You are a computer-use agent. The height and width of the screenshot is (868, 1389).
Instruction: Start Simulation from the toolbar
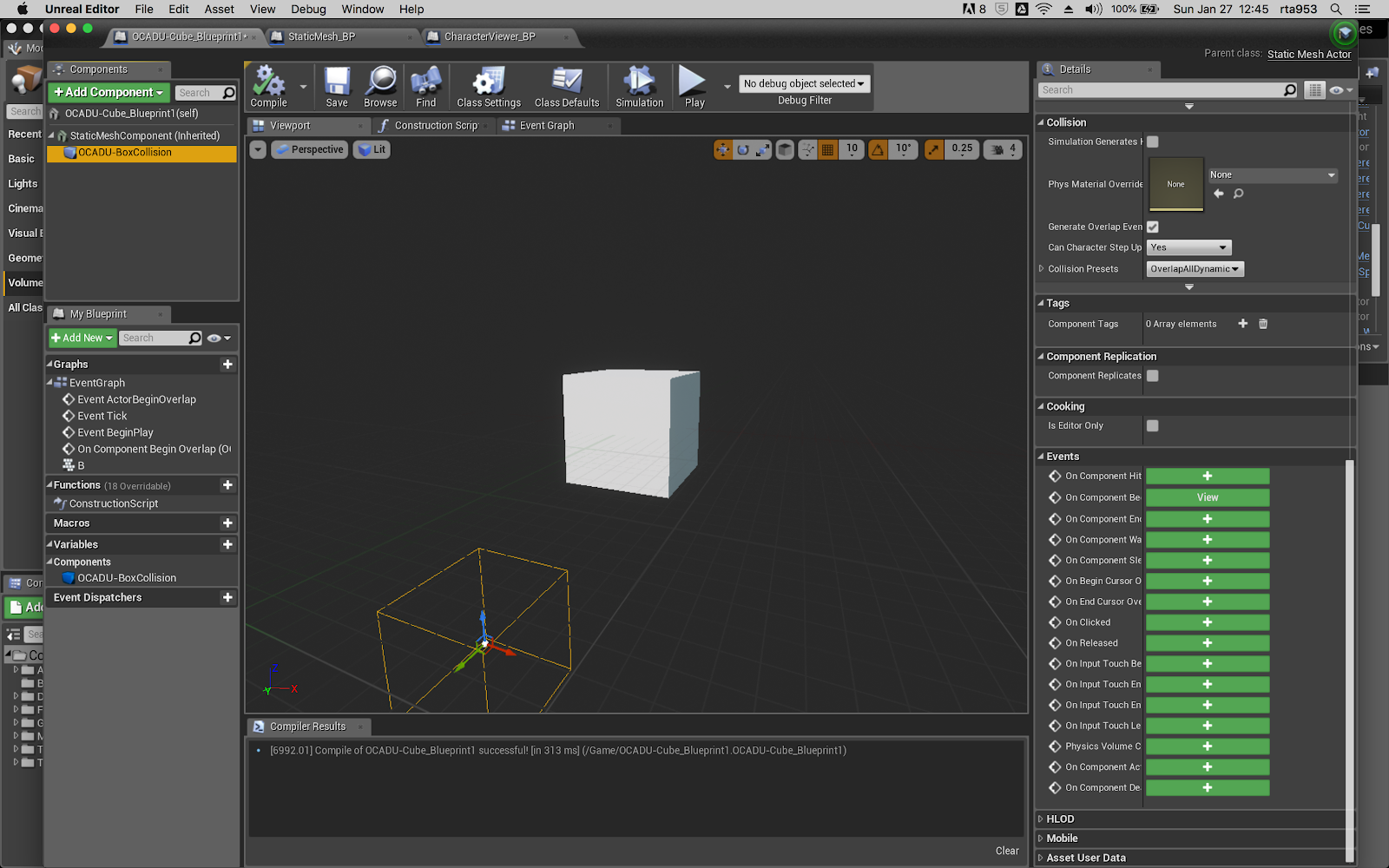point(640,87)
